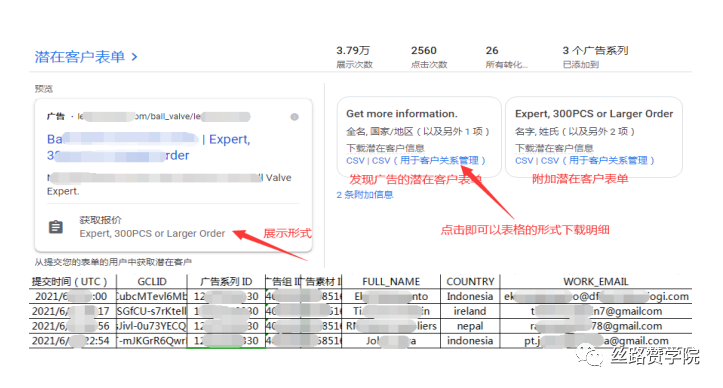Select the GCLID column header
This screenshot has width=723, height=388.
click(152, 281)
